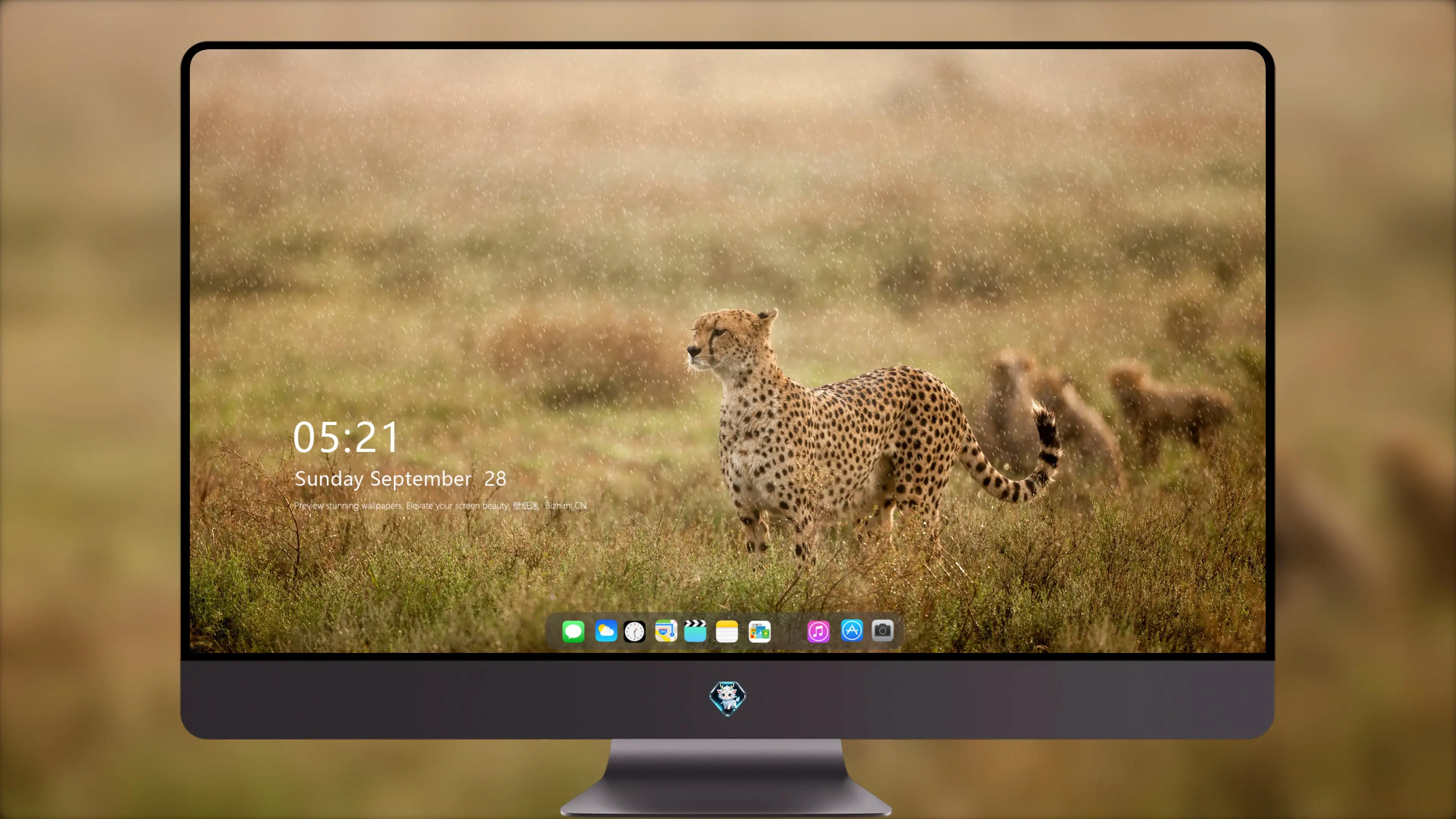The width and height of the screenshot is (1456, 819).
Task: Open the yellow Notes app
Action: coord(727,631)
